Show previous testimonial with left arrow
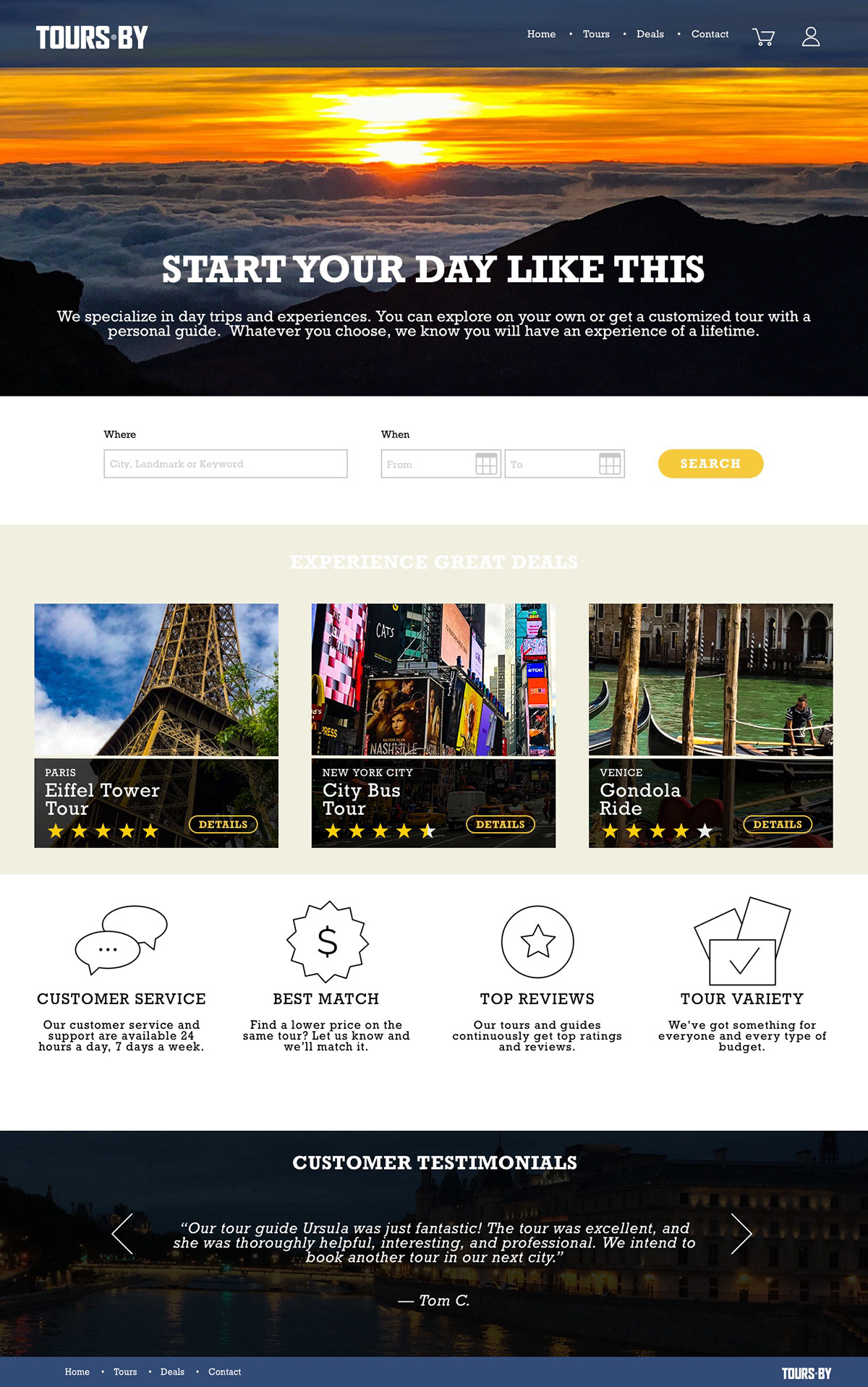This screenshot has height=1387, width=868. pyautogui.click(x=123, y=1234)
